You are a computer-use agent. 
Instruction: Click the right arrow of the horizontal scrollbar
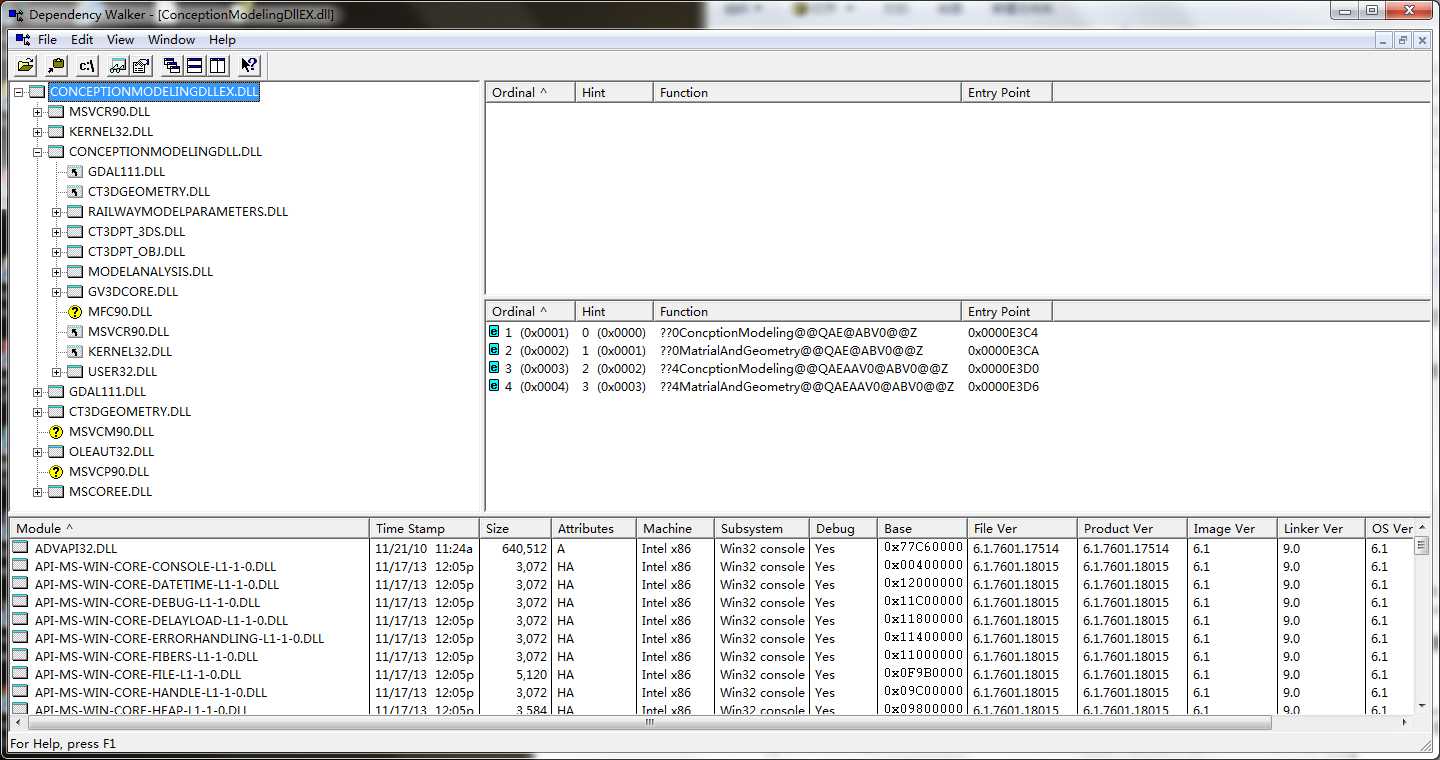pyautogui.click(x=1405, y=722)
